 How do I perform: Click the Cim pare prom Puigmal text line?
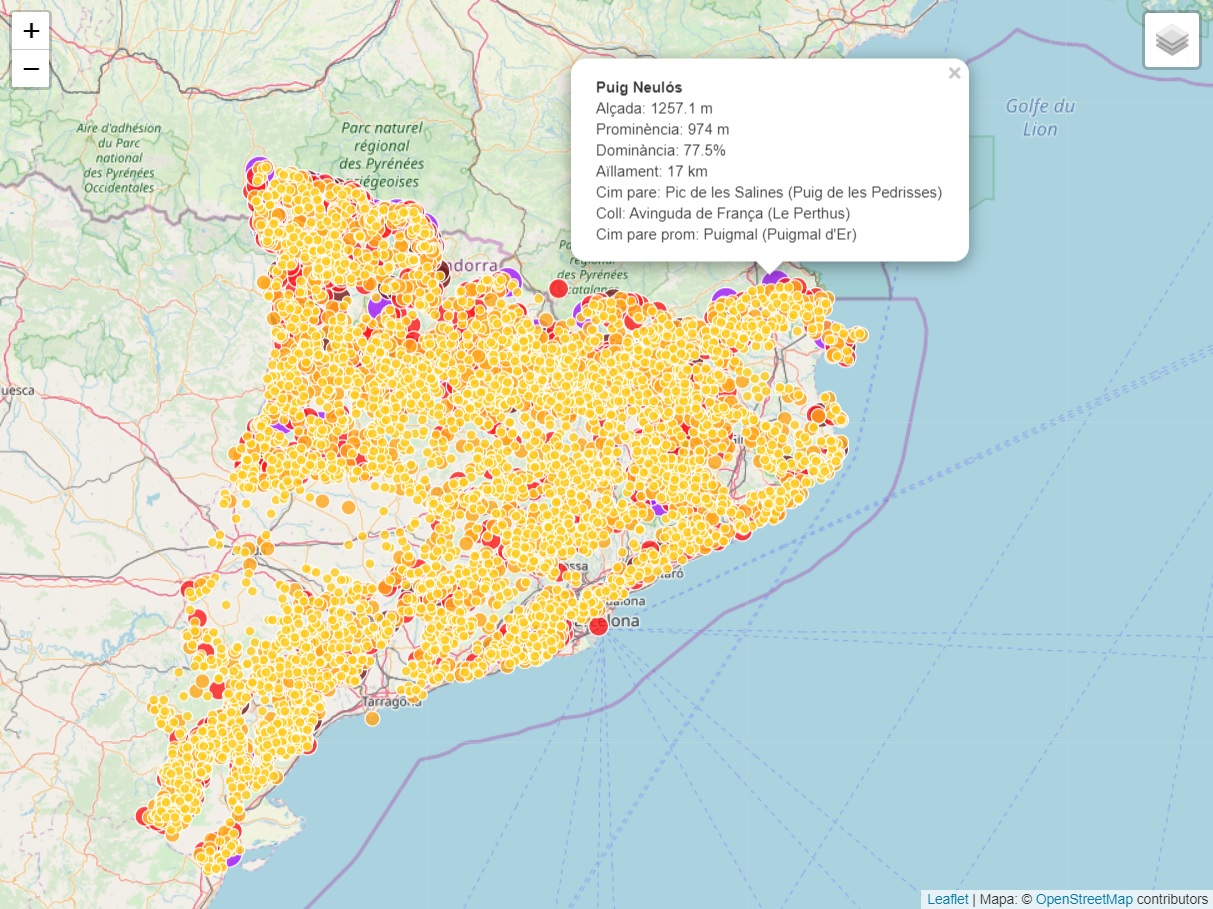click(x=726, y=234)
